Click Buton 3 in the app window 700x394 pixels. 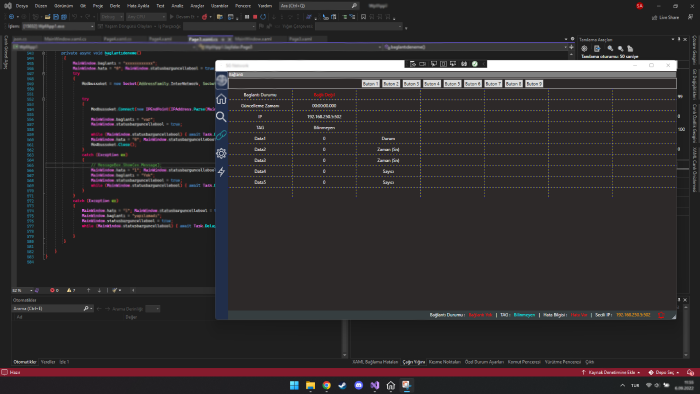[411, 84]
